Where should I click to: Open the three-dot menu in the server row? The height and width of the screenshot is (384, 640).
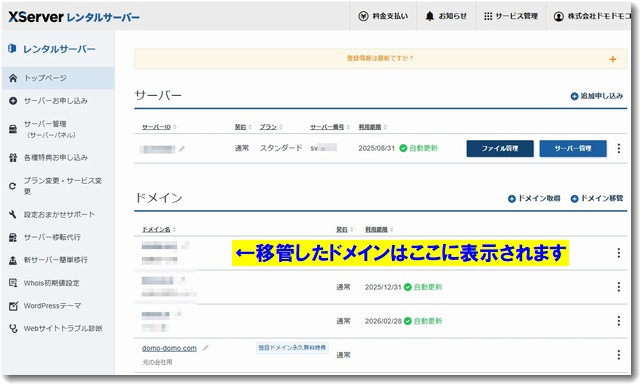coord(619,149)
